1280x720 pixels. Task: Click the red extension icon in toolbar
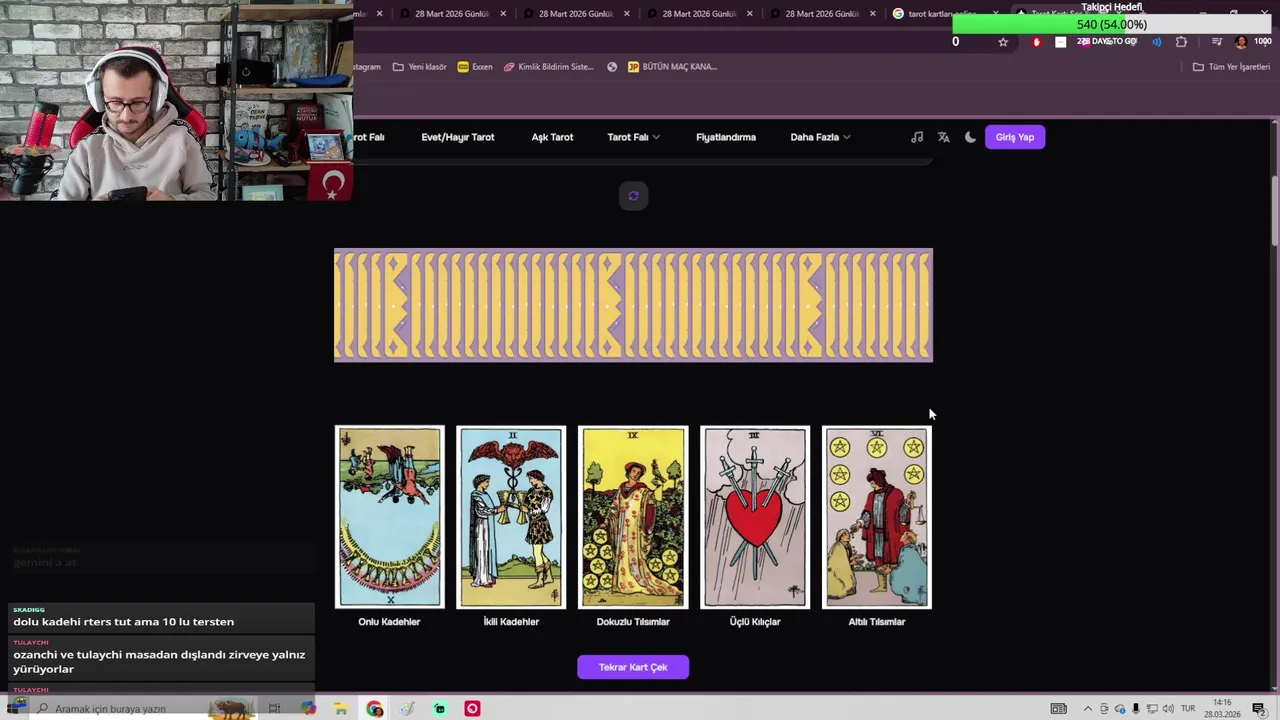coord(1036,42)
